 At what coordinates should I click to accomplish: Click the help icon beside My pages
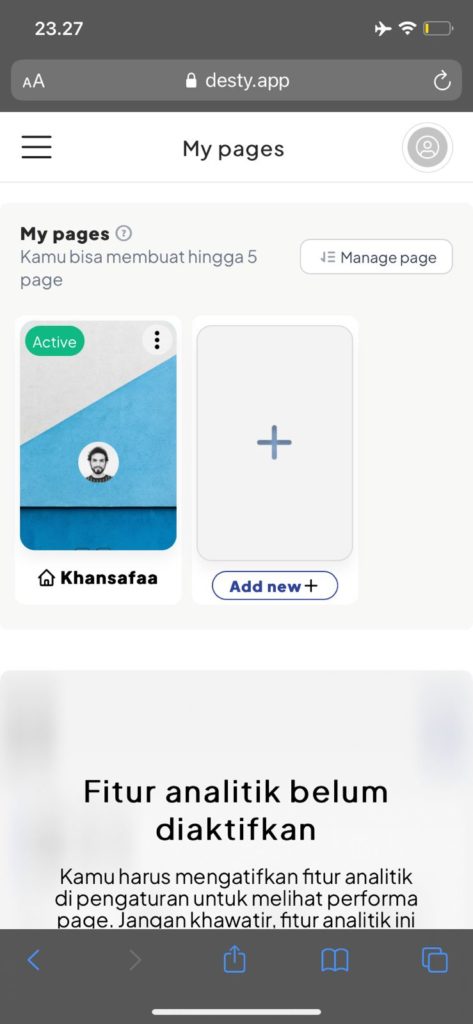123,233
